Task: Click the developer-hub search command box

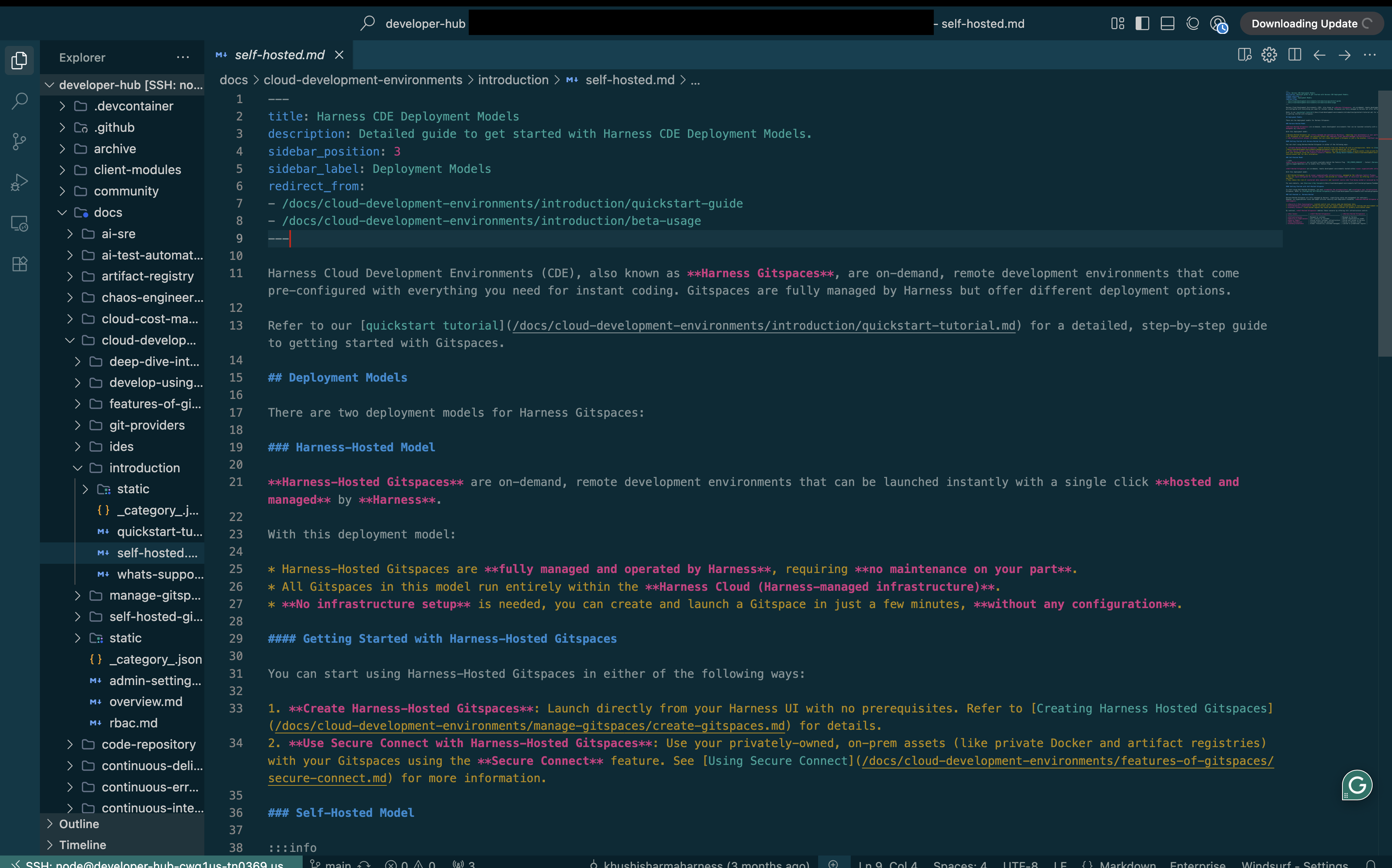Action: (x=425, y=23)
